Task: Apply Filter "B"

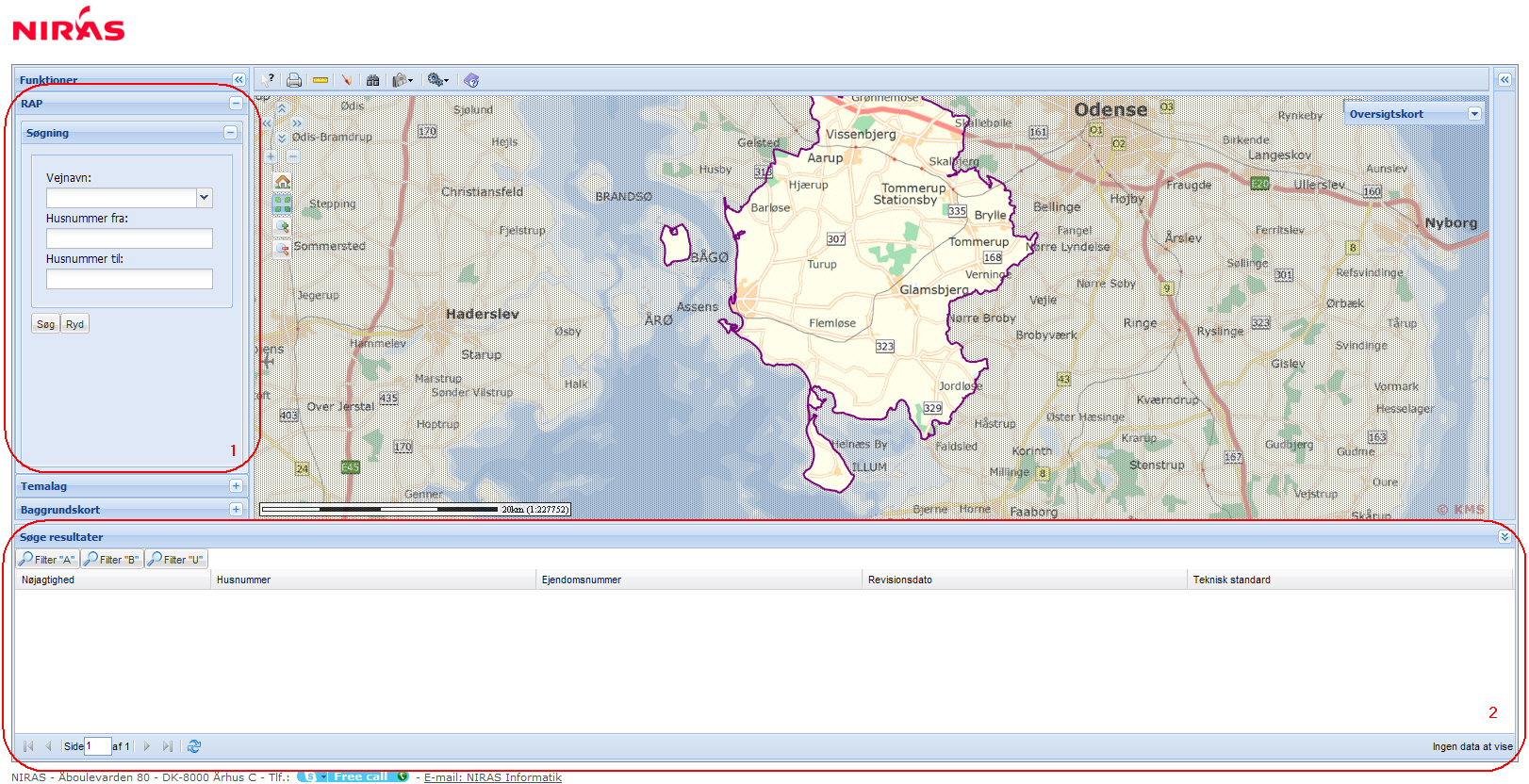Action: point(112,560)
